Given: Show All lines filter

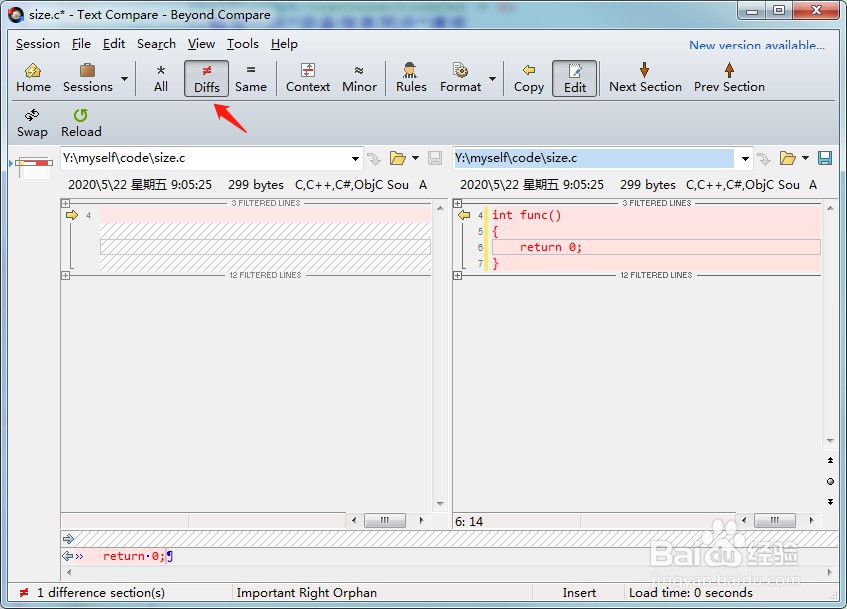Looking at the screenshot, I should 160,78.
